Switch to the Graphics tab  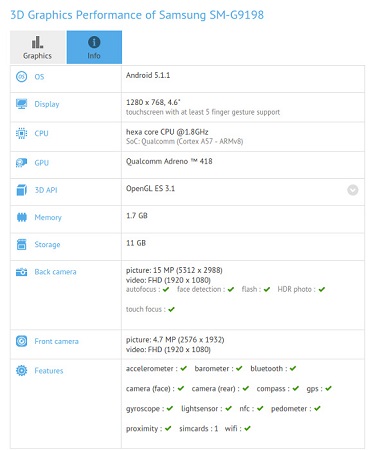tap(38, 47)
